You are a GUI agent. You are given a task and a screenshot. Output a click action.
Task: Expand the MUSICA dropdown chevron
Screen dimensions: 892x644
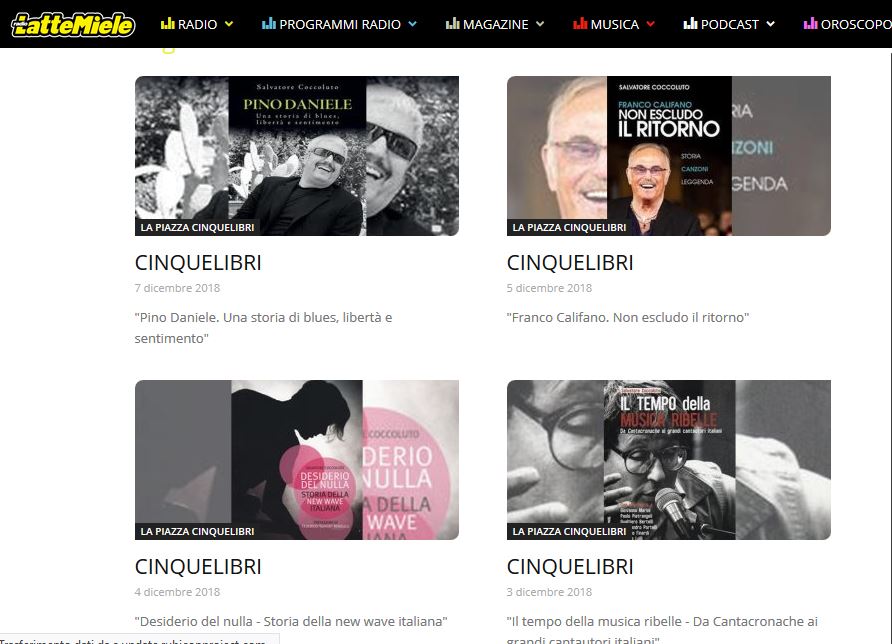[651, 24]
